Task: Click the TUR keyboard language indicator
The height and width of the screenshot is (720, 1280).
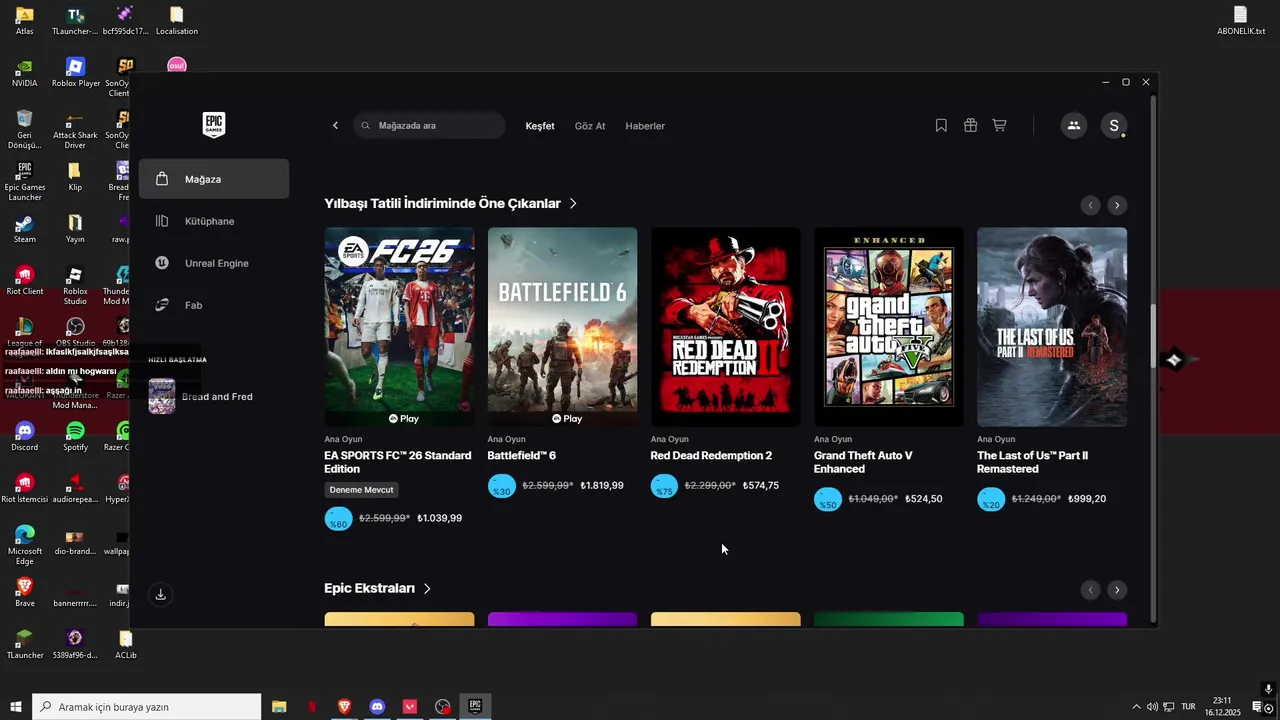Action: click(x=1189, y=707)
